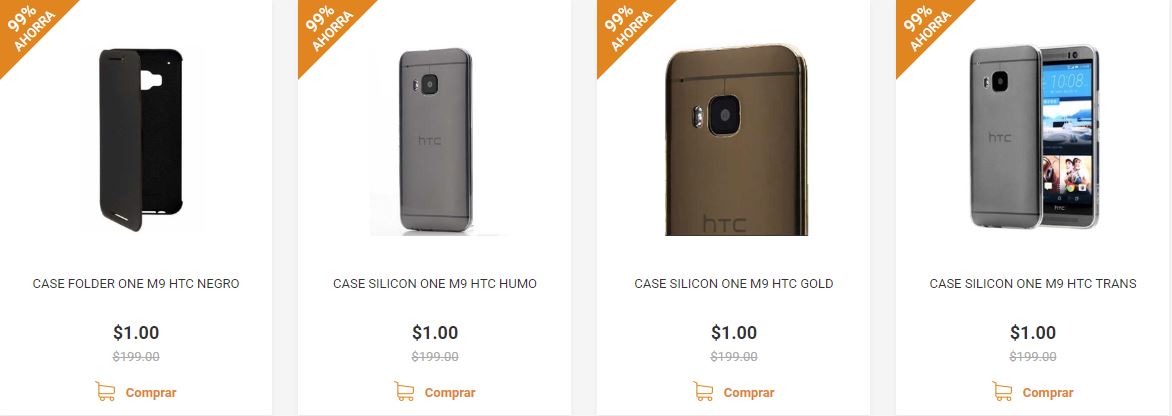Click strikethrough $199.00 price of Trans case
The image size is (1172, 416).
click(x=1033, y=357)
